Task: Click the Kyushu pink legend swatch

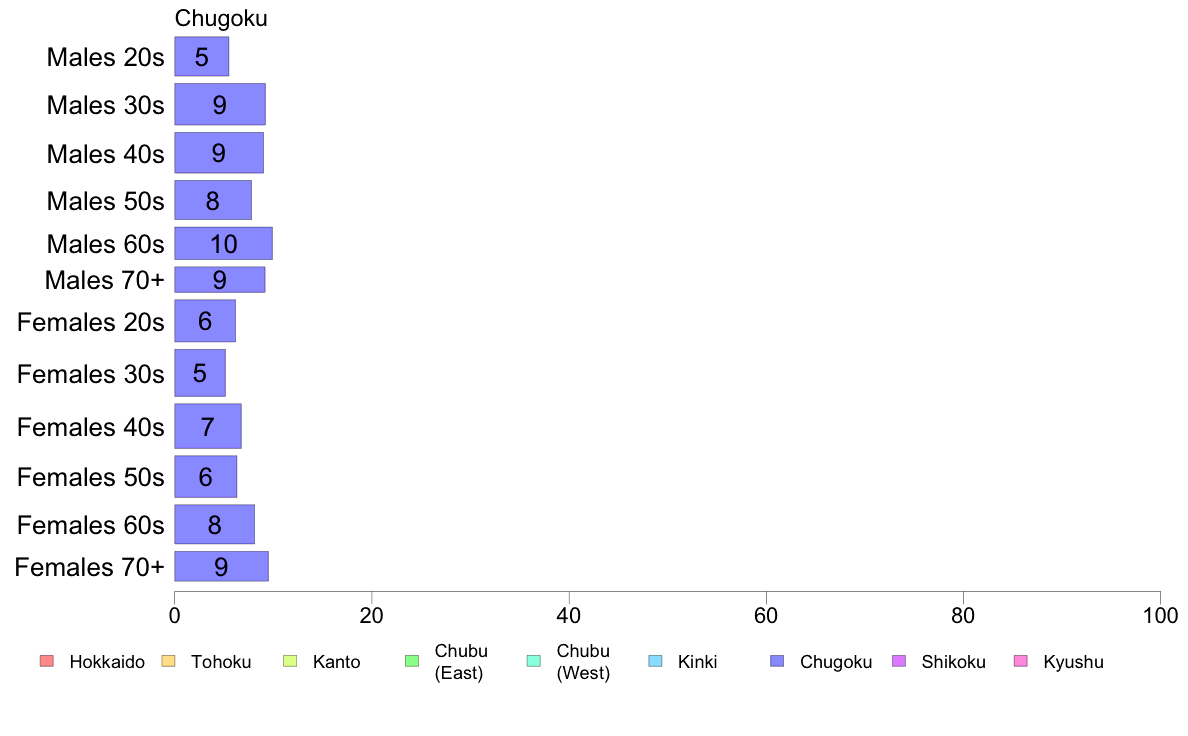Action: coord(1021,661)
